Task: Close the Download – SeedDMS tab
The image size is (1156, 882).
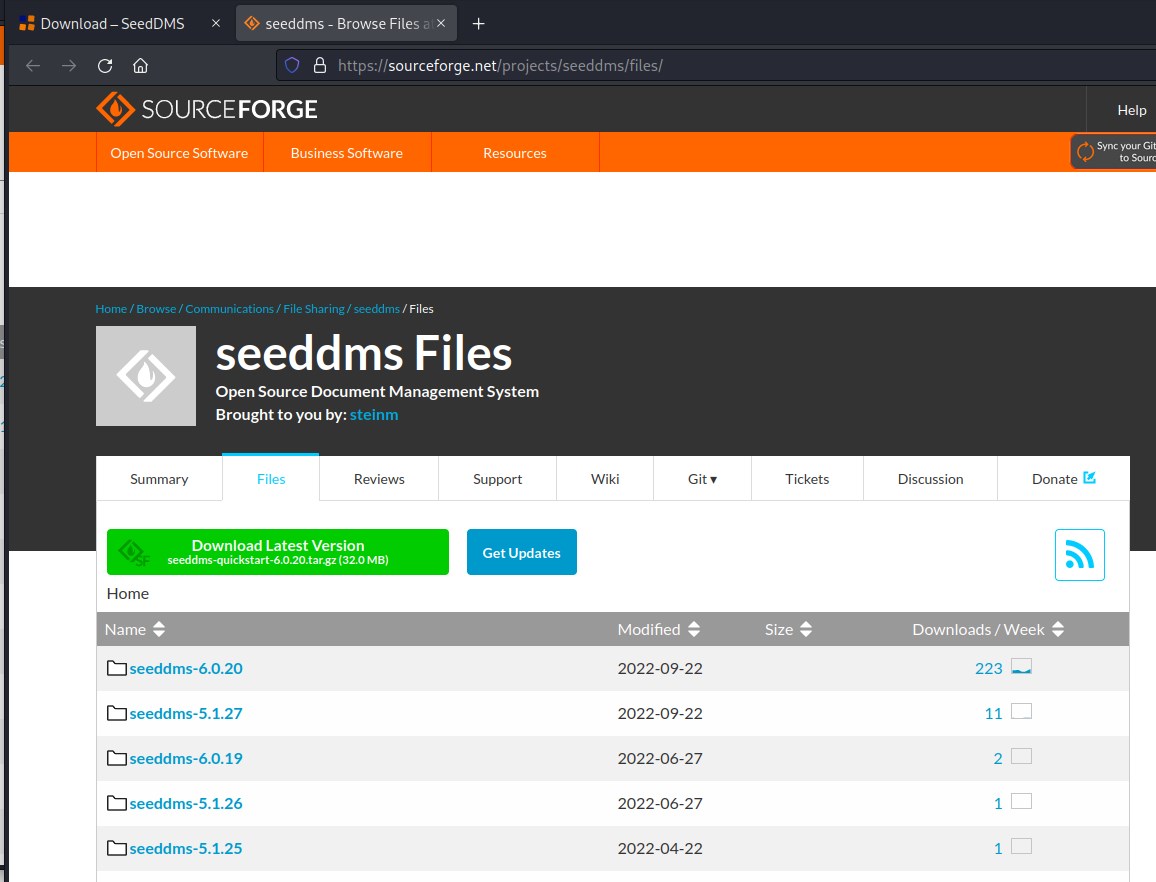Action: 216,23
